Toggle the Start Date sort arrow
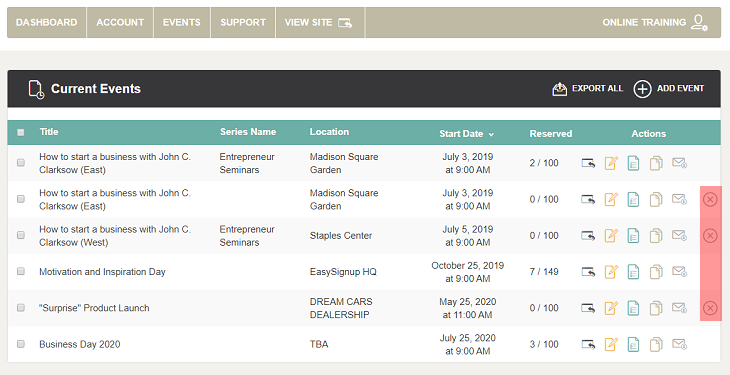 491,135
